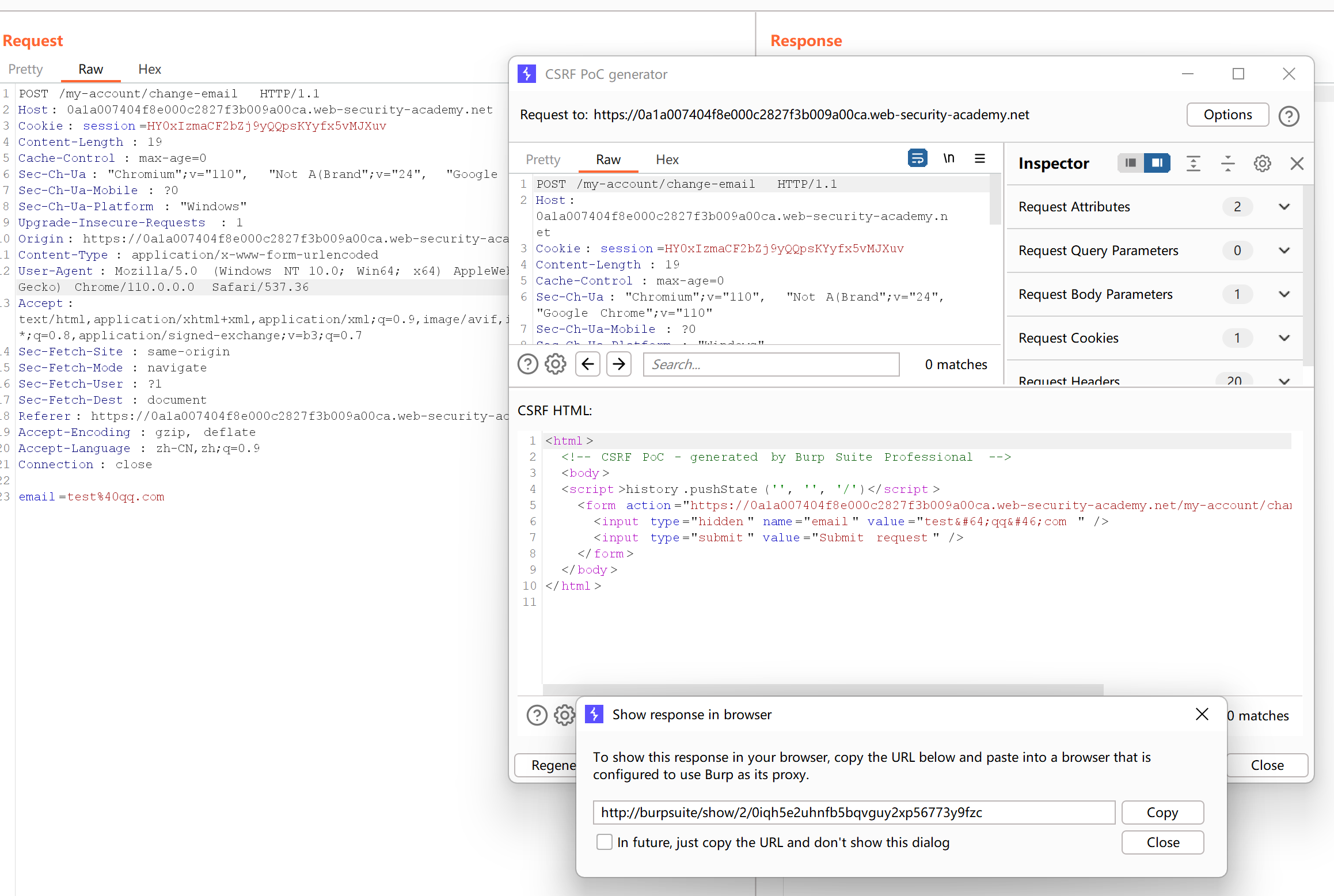Click the previous match arrow button
1334x896 pixels.
click(x=588, y=364)
